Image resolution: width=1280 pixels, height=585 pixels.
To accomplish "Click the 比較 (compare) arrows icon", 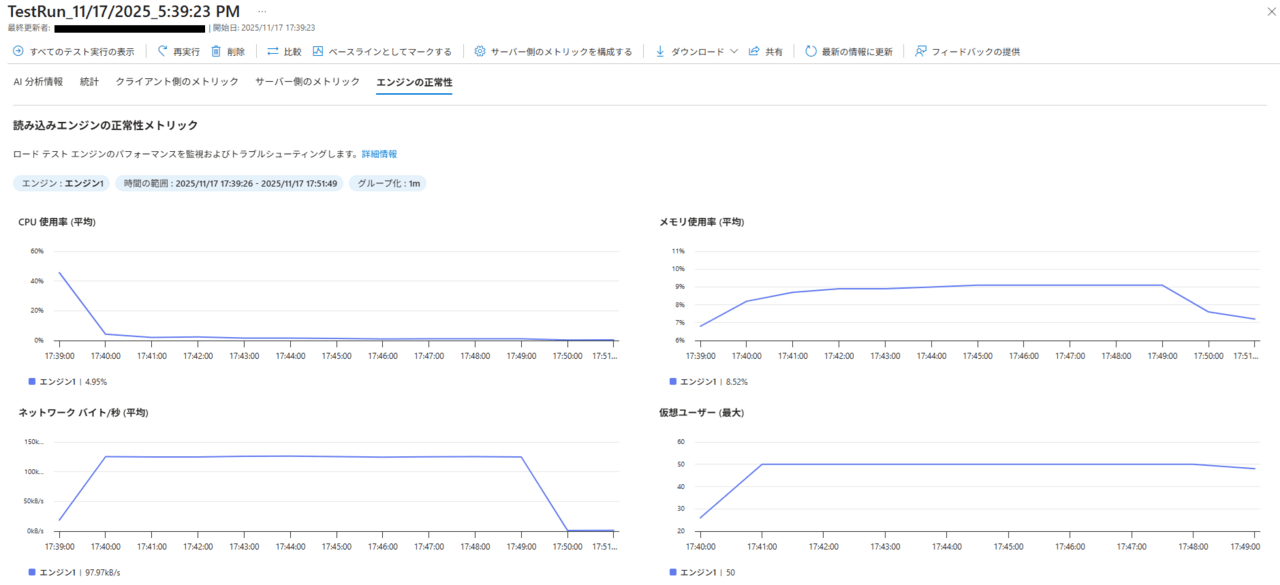I will pyautogui.click(x=273, y=51).
